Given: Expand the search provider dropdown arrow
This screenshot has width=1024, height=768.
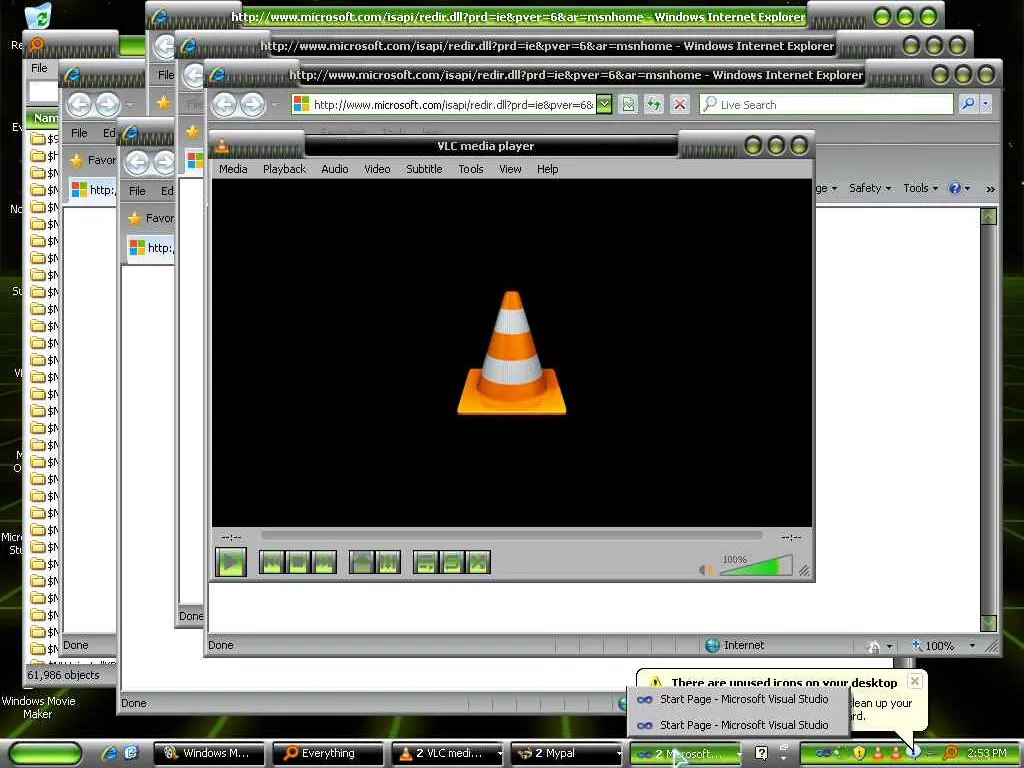Looking at the screenshot, I should point(986,104).
